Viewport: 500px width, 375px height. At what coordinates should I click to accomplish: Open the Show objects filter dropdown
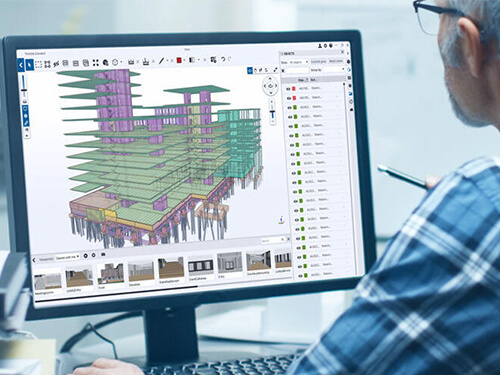pos(298,62)
